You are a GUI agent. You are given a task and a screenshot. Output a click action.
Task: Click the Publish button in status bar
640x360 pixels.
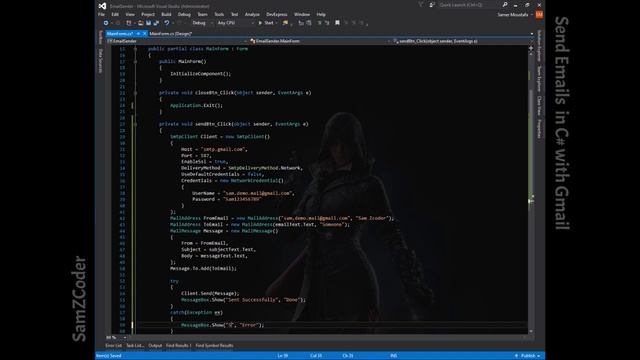tap(528, 356)
